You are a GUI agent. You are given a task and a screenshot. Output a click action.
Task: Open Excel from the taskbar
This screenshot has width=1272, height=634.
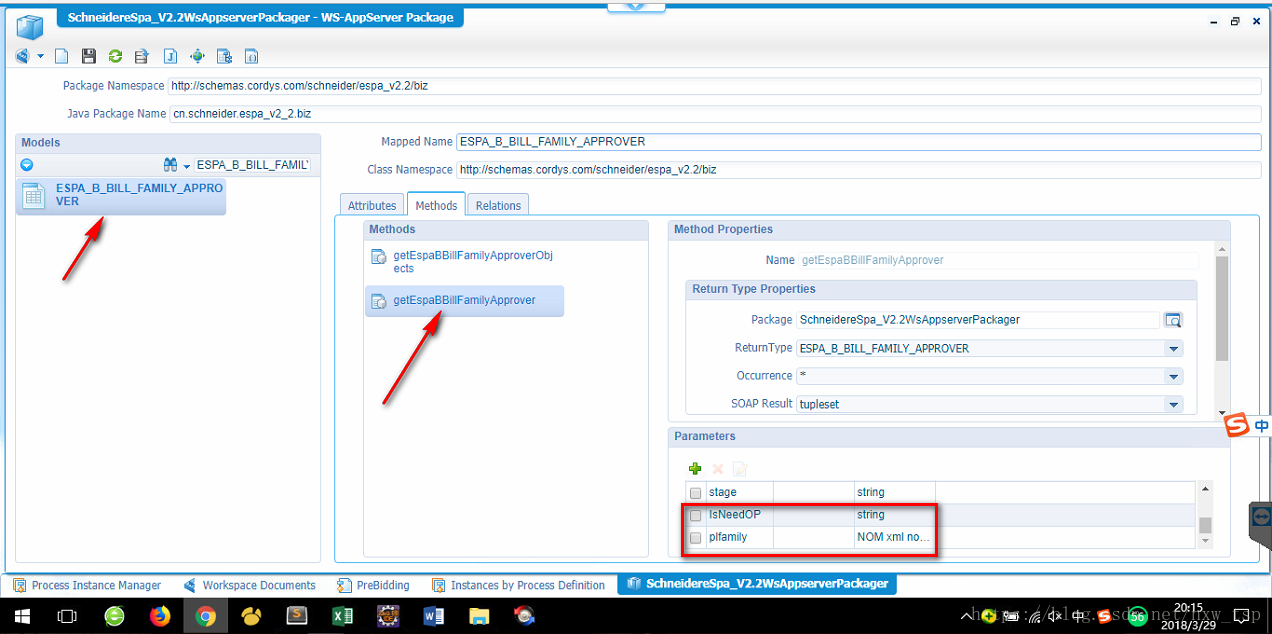343,616
